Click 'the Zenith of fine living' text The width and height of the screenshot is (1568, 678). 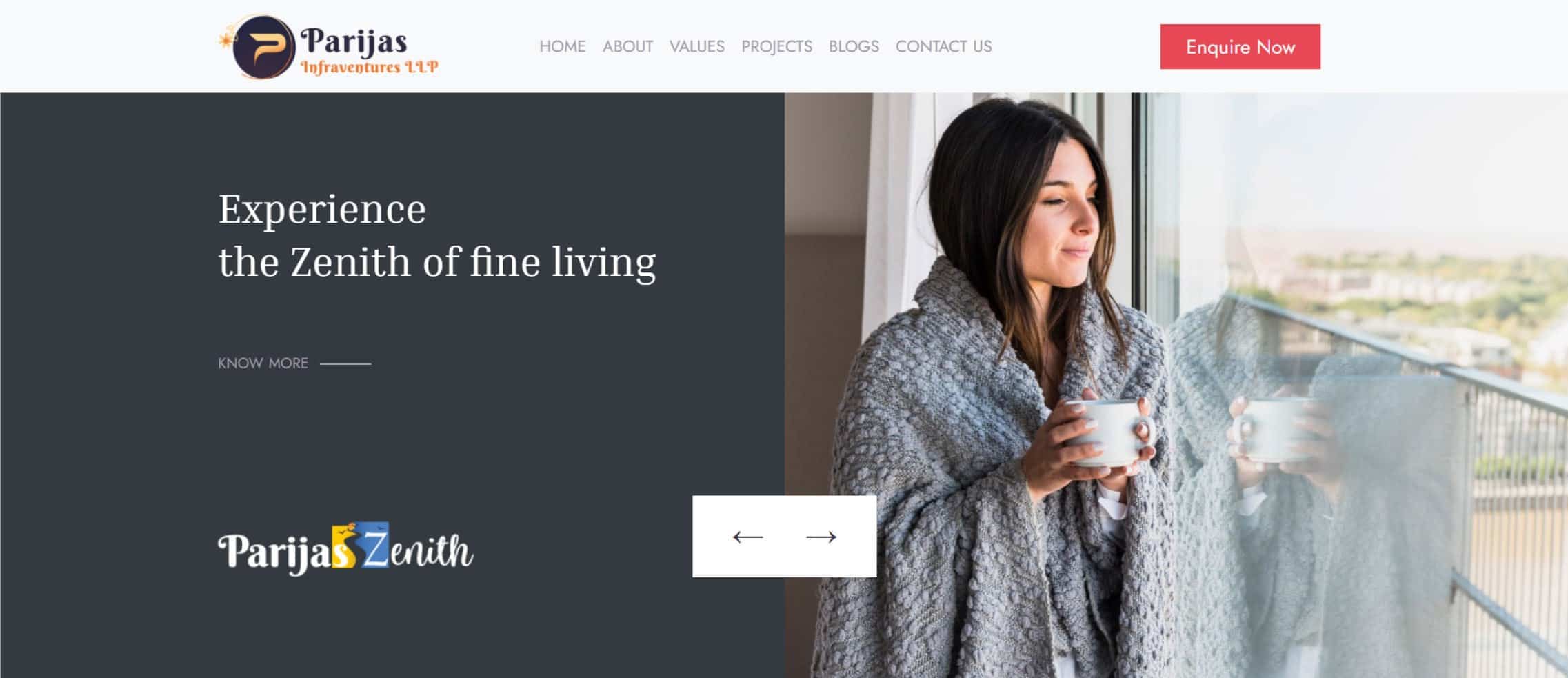(437, 263)
